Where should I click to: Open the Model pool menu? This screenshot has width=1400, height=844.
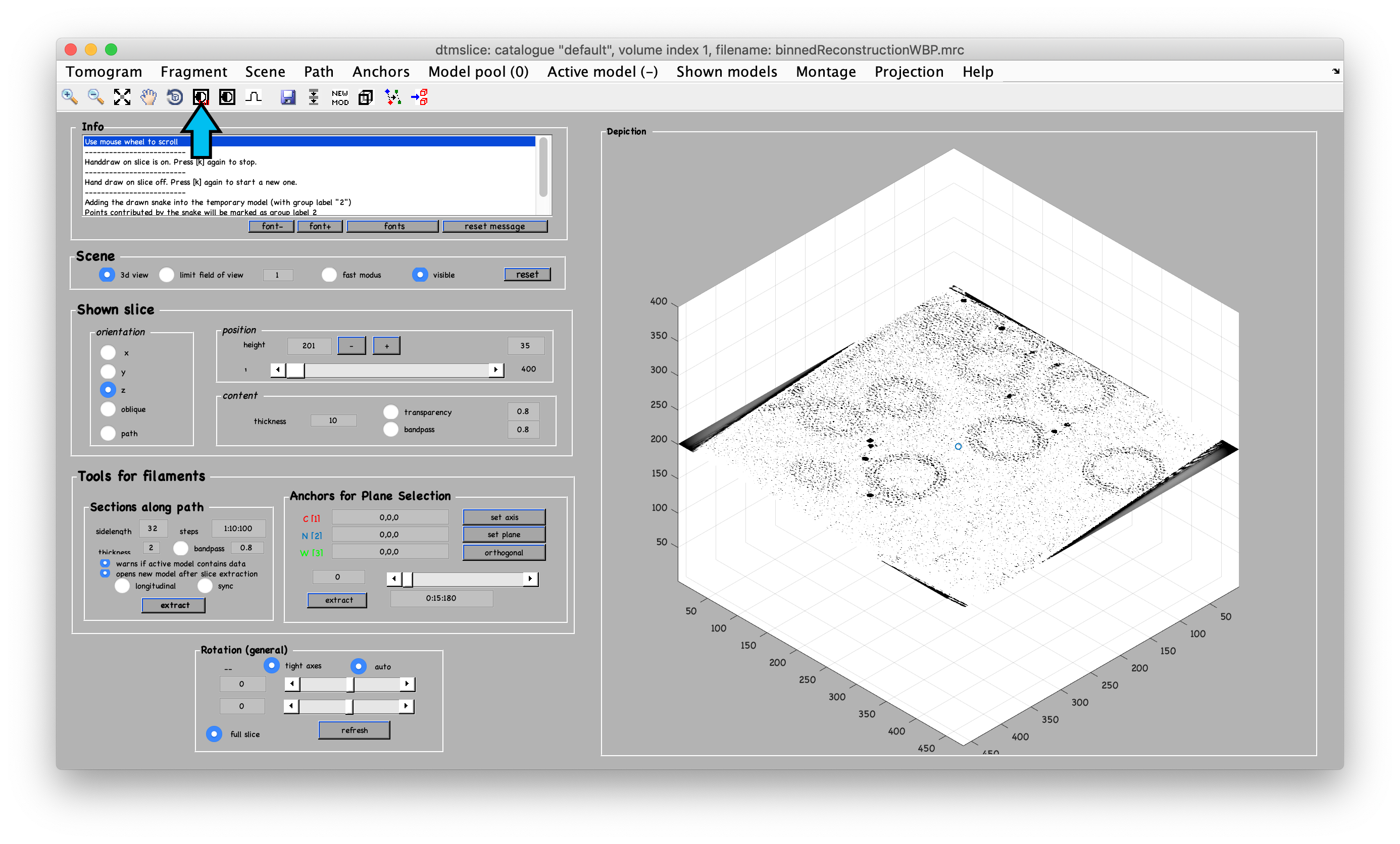tap(478, 72)
